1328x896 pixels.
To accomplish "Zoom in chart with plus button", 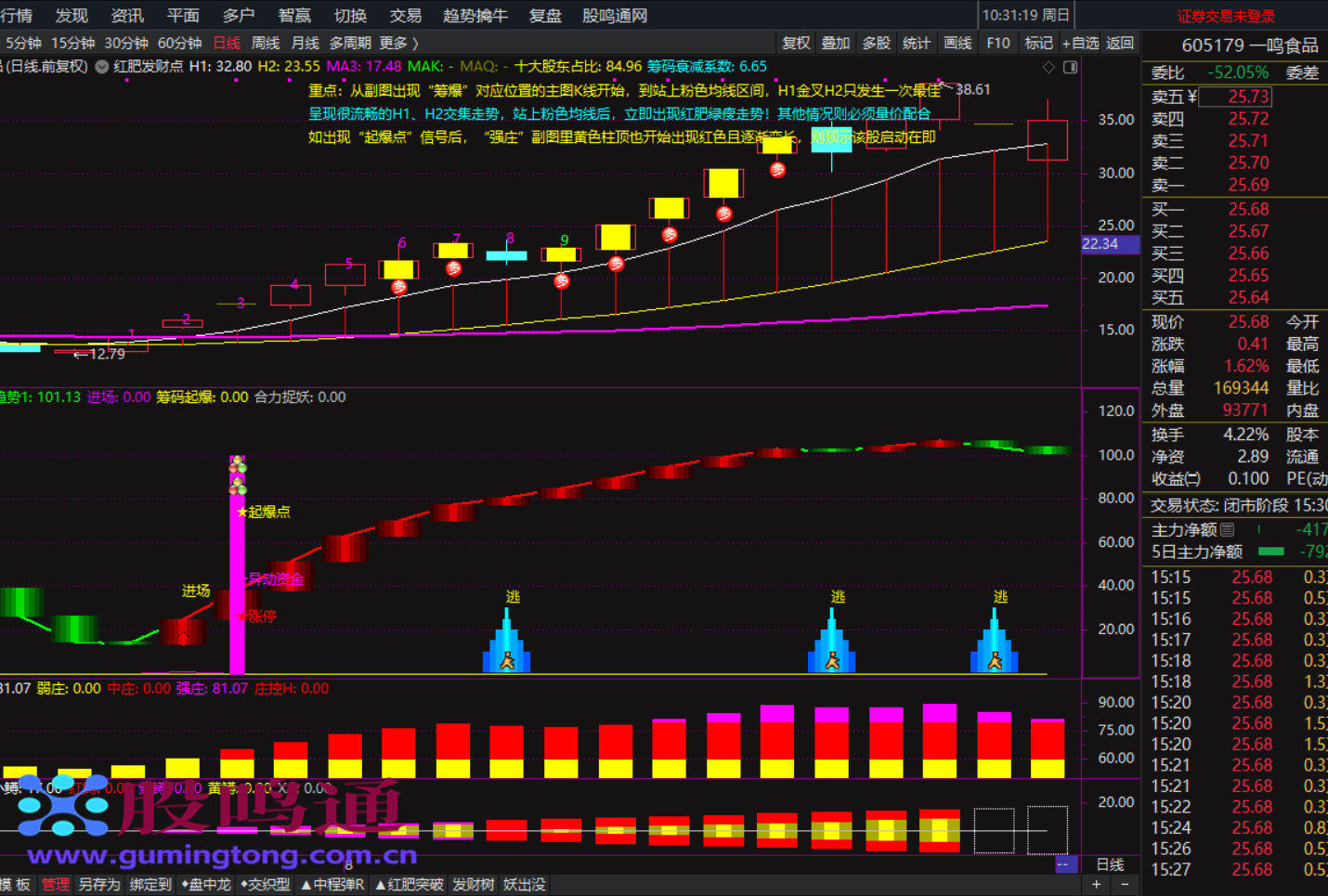I will click(1097, 885).
